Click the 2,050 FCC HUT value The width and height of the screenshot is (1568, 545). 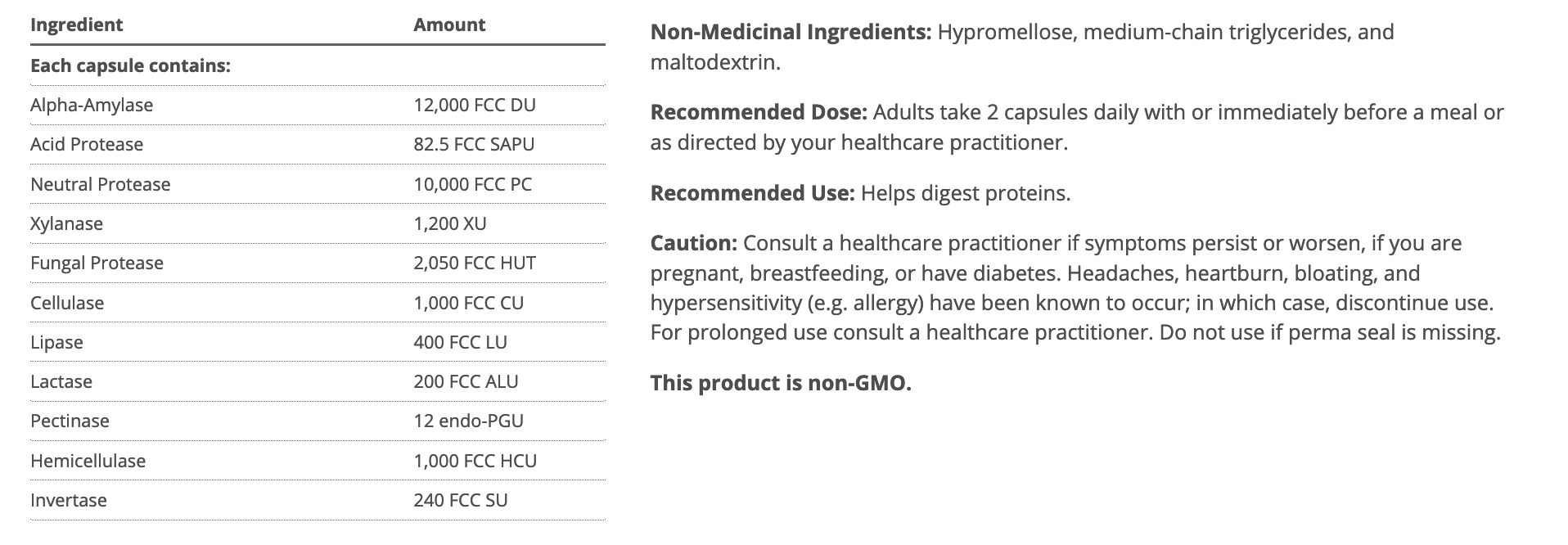[x=475, y=263]
